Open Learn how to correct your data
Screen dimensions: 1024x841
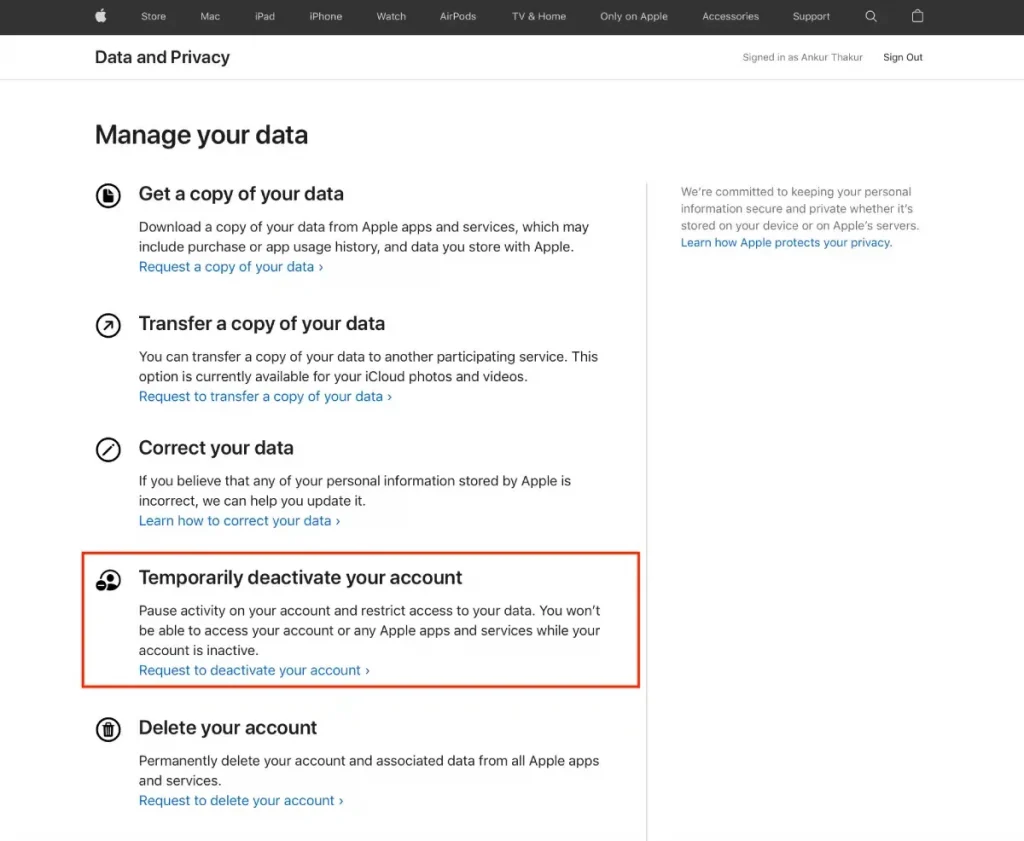pyautogui.click(x=239, y=521)
